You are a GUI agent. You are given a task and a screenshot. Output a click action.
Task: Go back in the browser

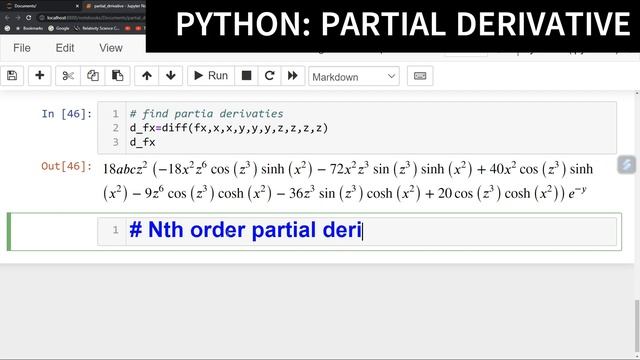tap(7, 18)
